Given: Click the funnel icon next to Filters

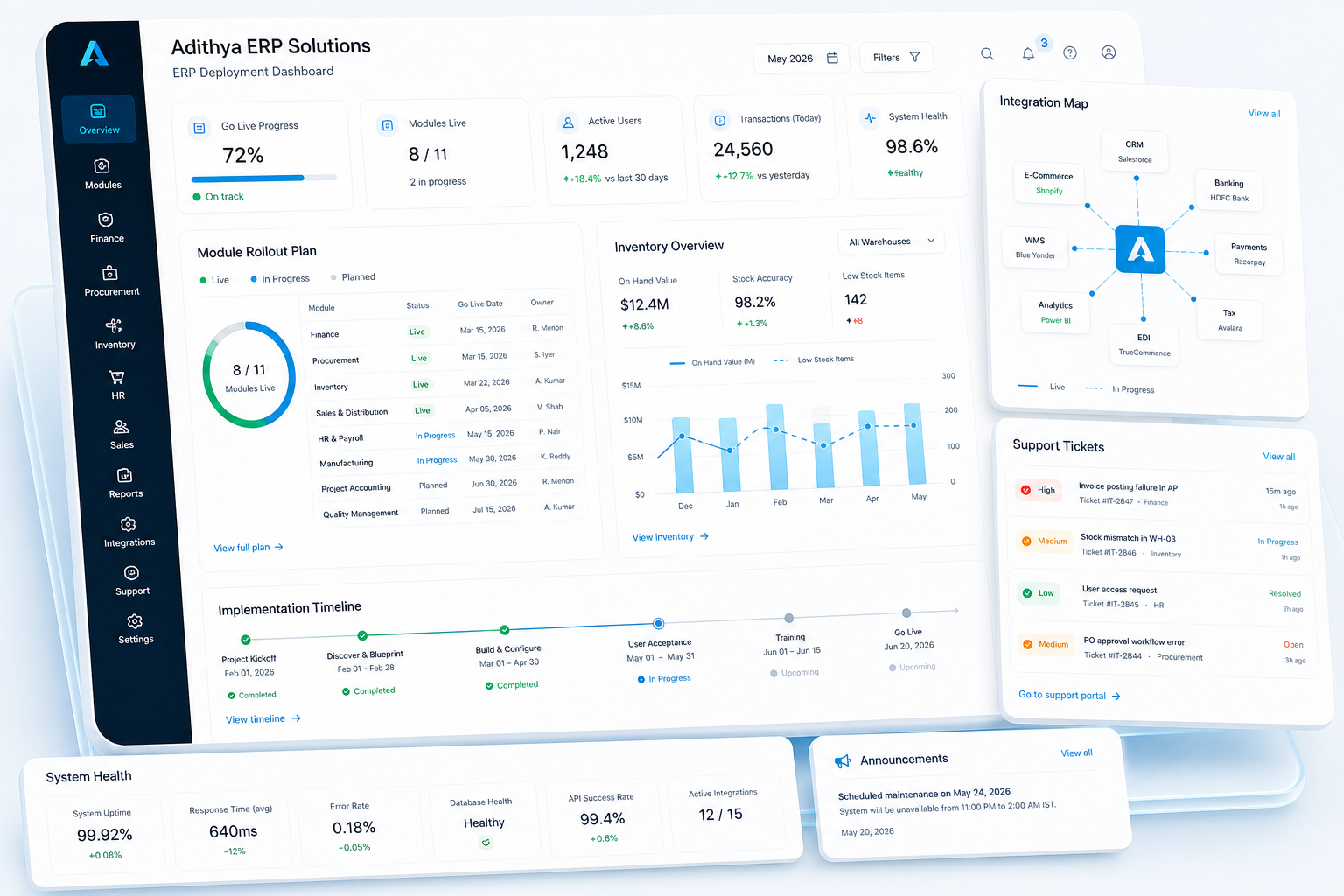Looking at the screenshot, I should pos(915,57).
